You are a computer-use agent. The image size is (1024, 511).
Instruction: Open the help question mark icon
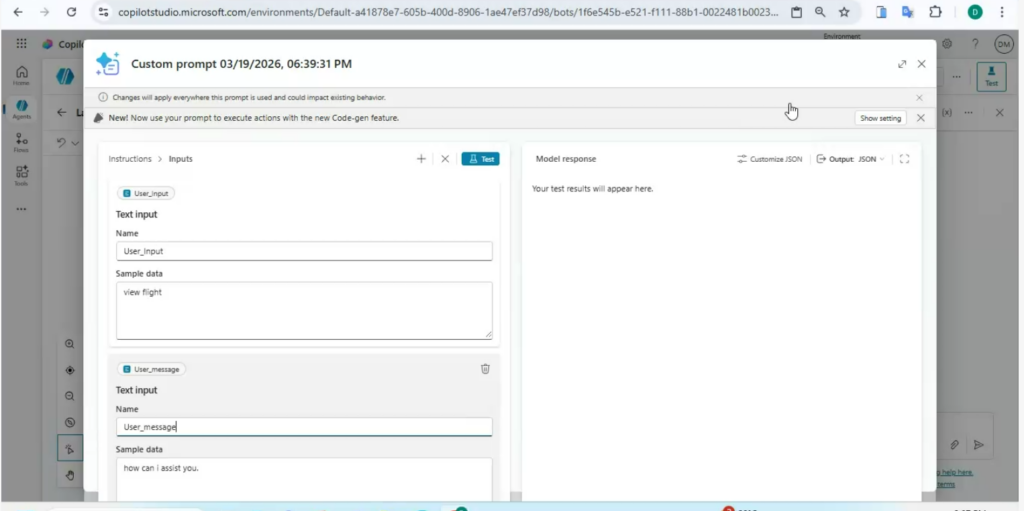975,44
